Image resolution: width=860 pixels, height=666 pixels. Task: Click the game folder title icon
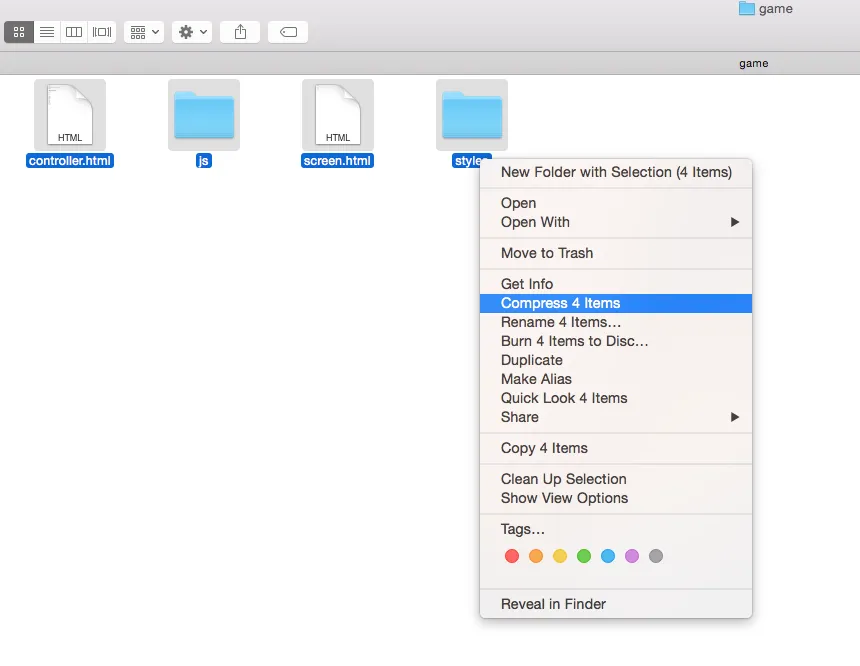point(746,8)
